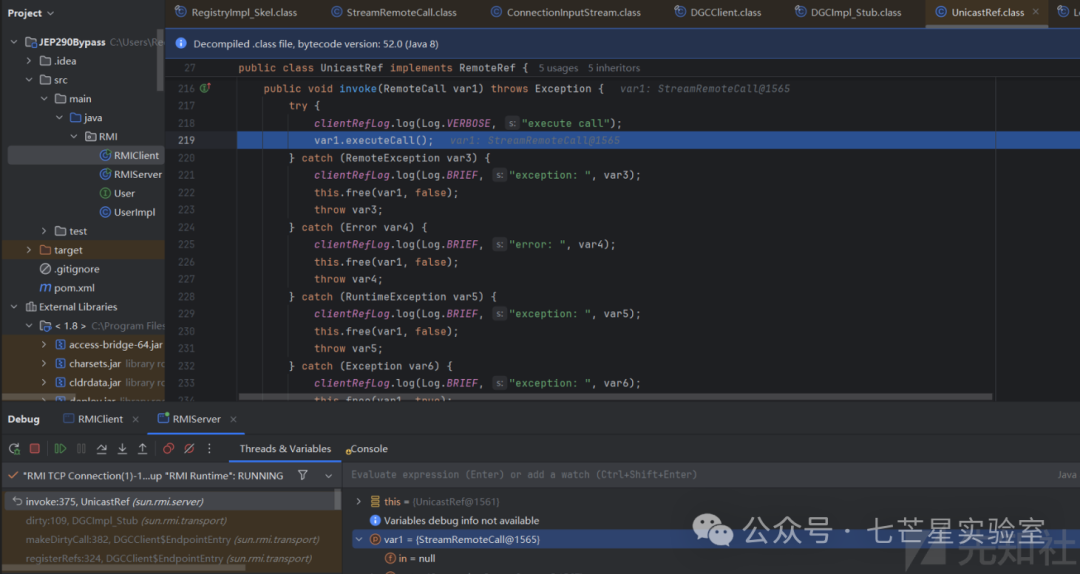Screen dimensions: 1080x574
Task: Select frame makeDirtyCall:382
Action: (171, 540)
